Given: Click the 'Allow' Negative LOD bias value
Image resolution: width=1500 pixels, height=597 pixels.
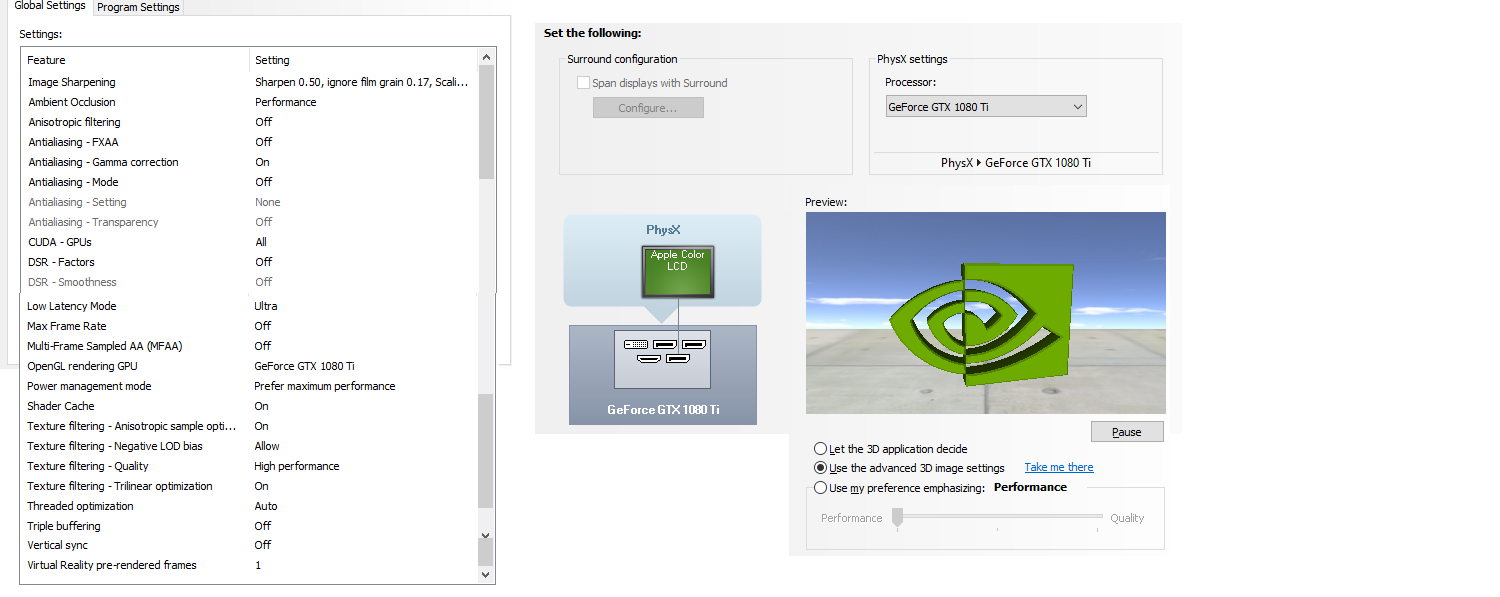Looking at the screenshot, I should [267, 446].
